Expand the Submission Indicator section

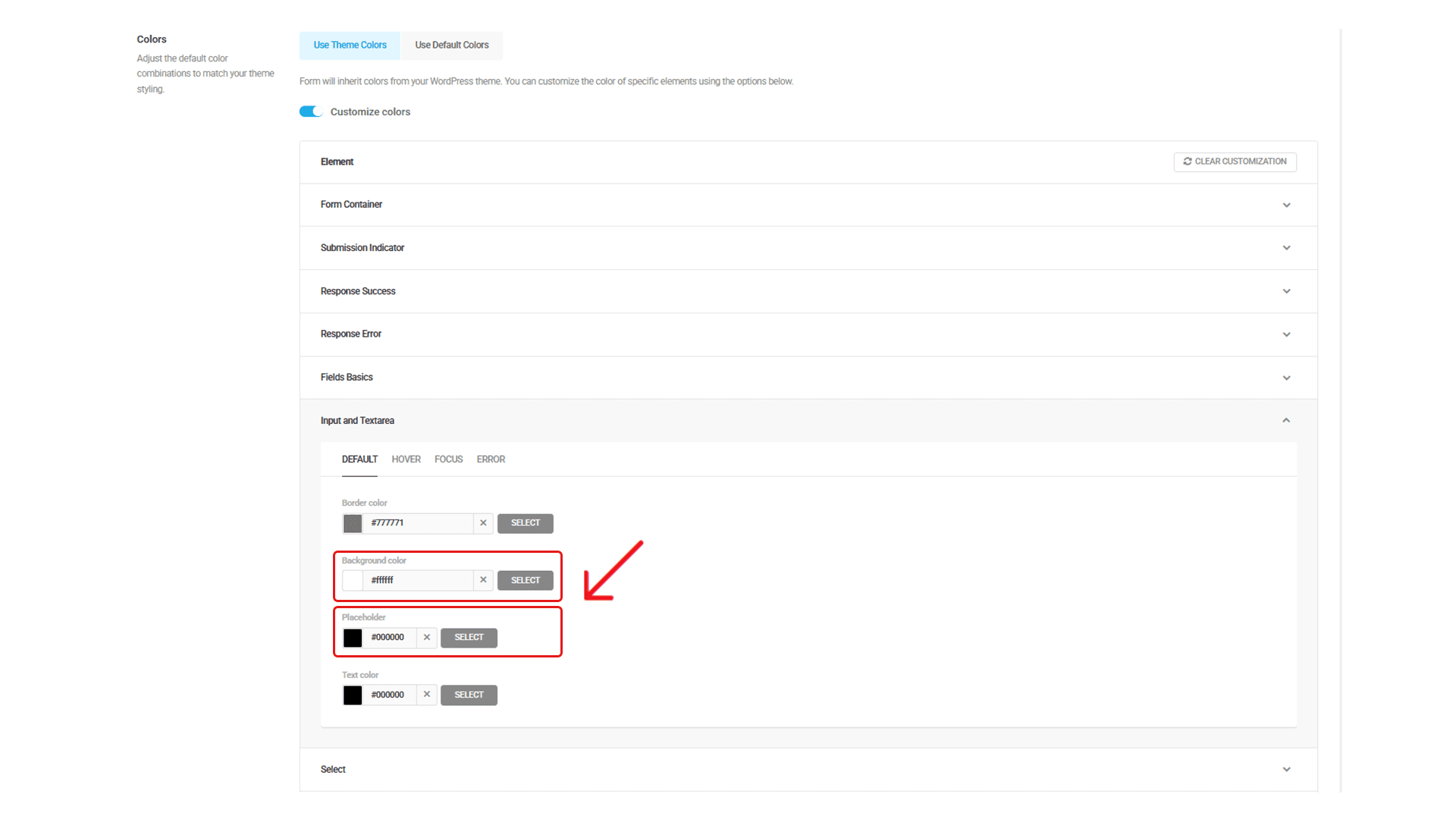1286,248
